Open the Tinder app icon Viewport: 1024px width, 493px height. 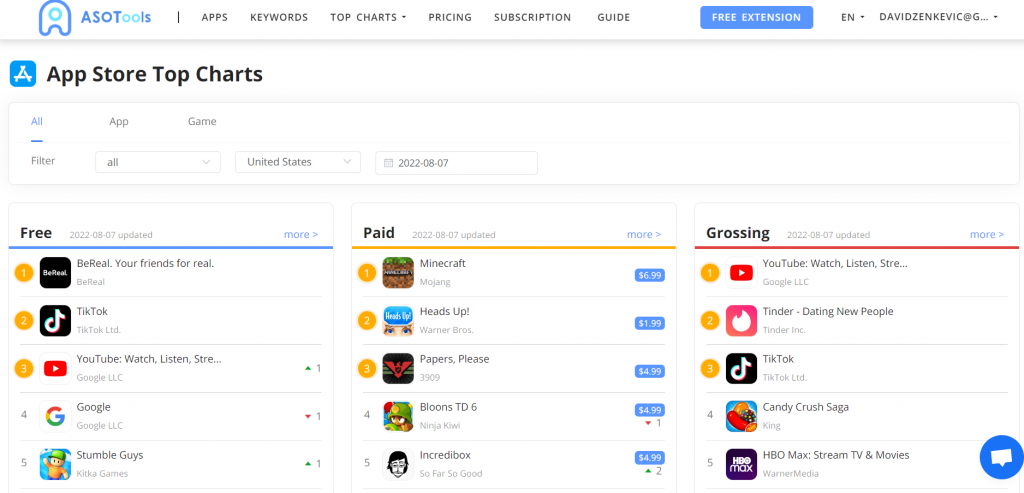[x=741, y=321]
